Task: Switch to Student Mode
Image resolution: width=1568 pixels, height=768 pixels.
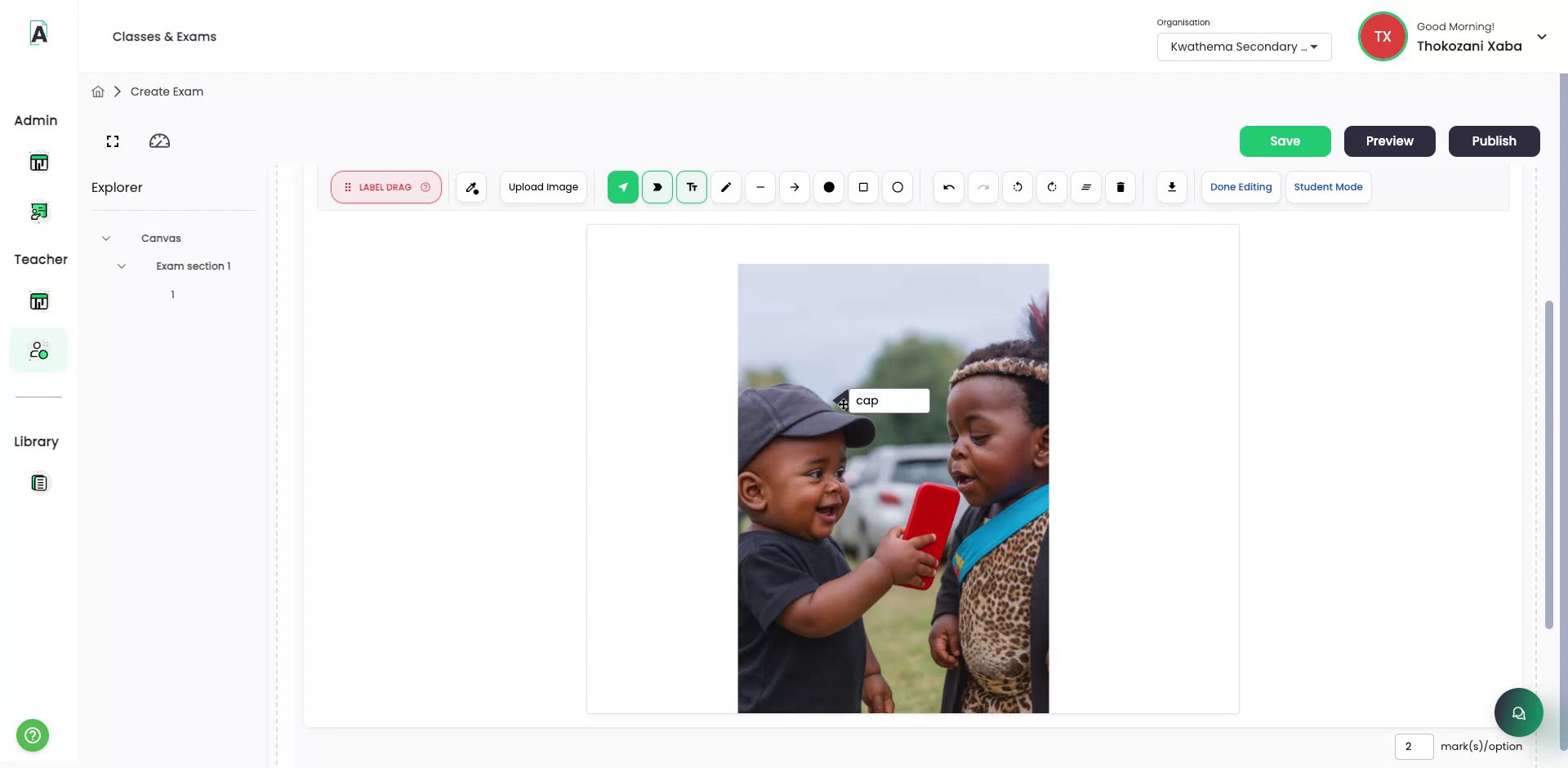Action: [x=1328, y=187]
